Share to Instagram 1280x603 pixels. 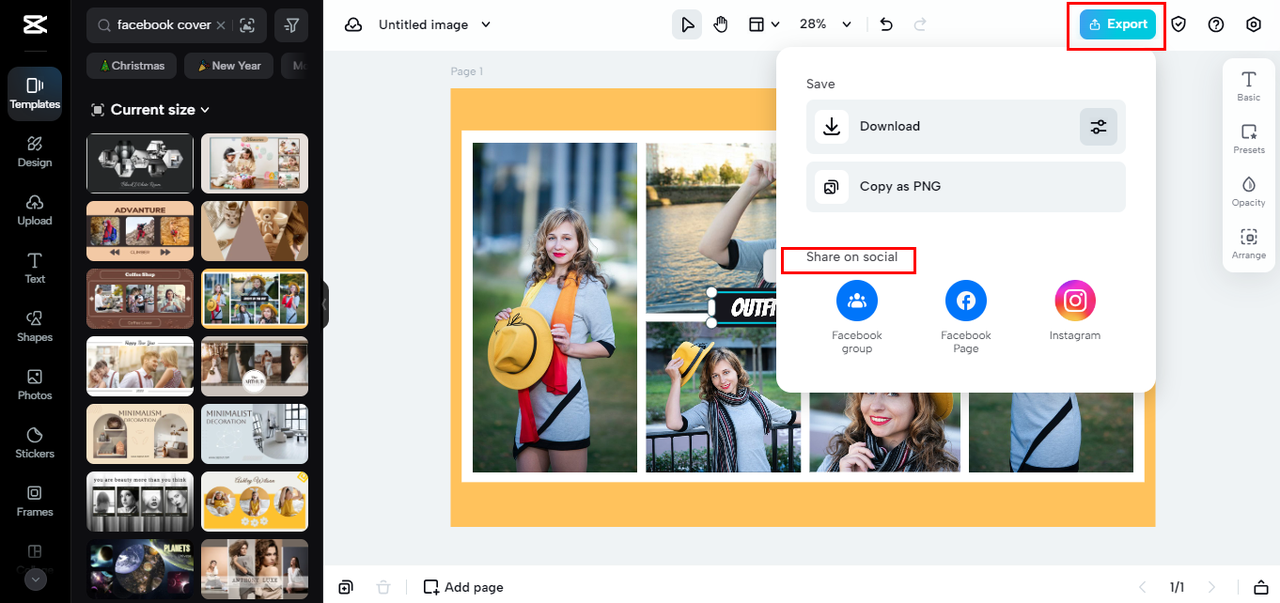point(1075,311)
